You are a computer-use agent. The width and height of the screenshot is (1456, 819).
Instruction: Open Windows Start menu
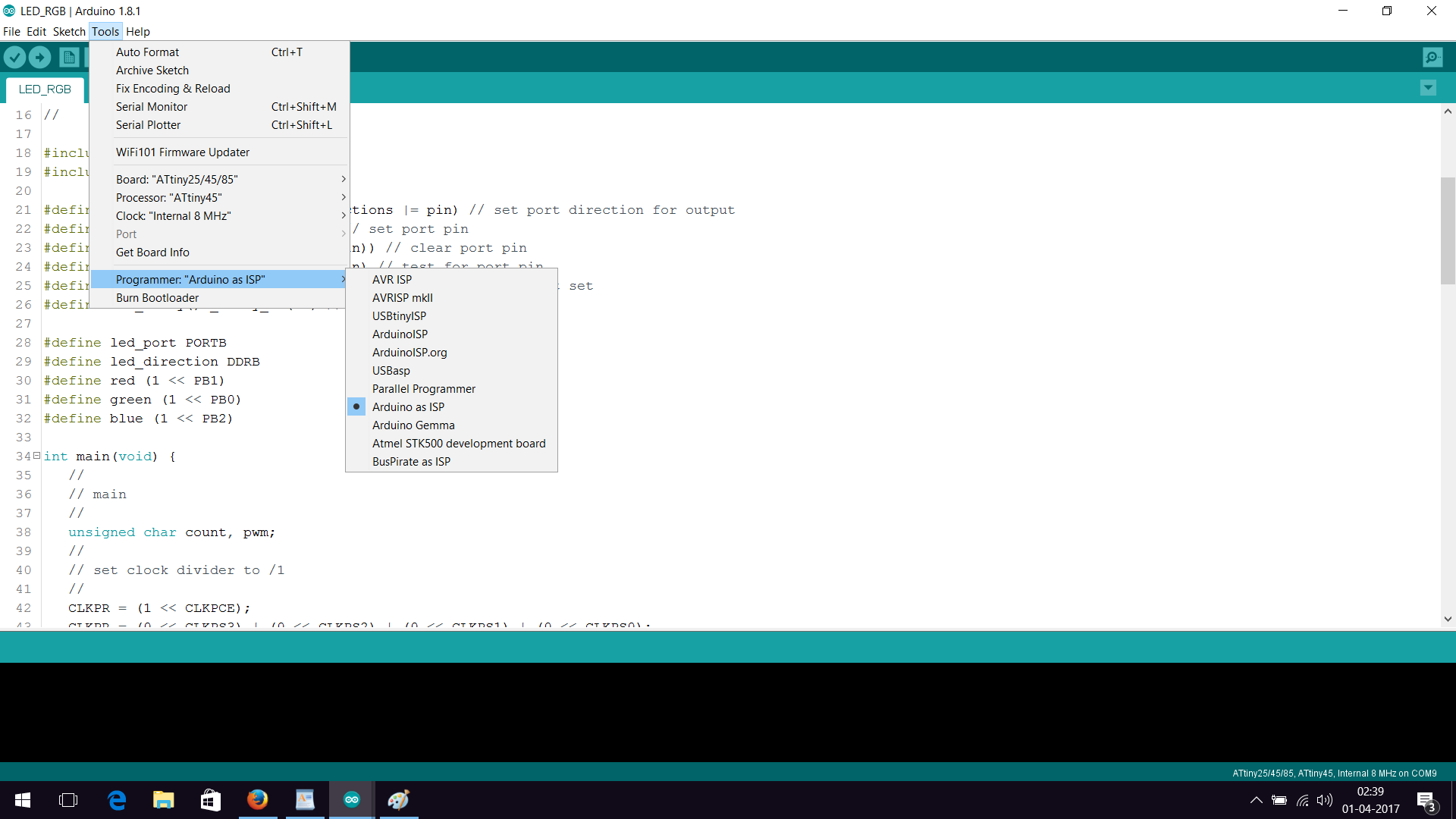pyautogui.click(x=23, y=800)
